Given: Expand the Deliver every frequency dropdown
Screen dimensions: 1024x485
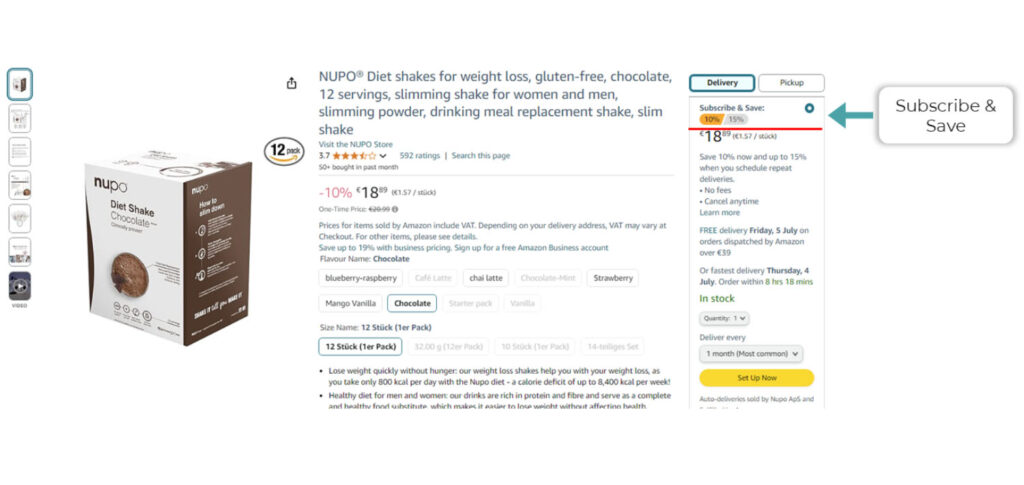Looking at the screenshot, I should (x=751, y=353).
